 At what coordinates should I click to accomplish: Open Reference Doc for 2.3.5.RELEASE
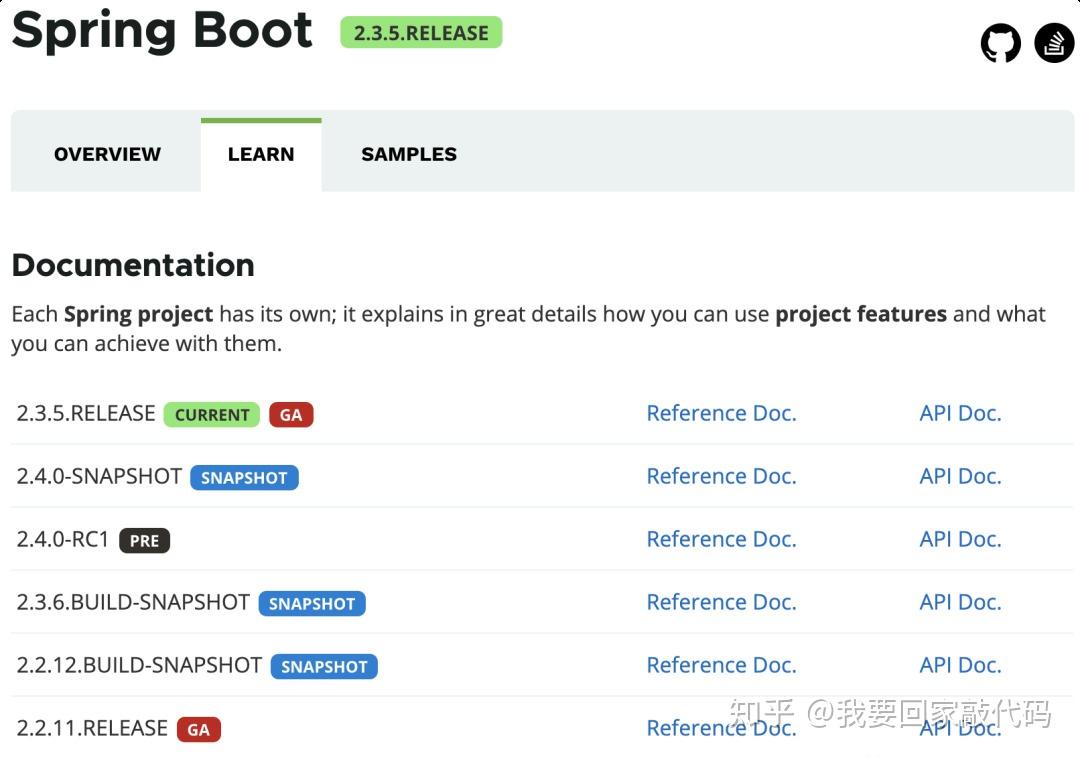(721, 413)
